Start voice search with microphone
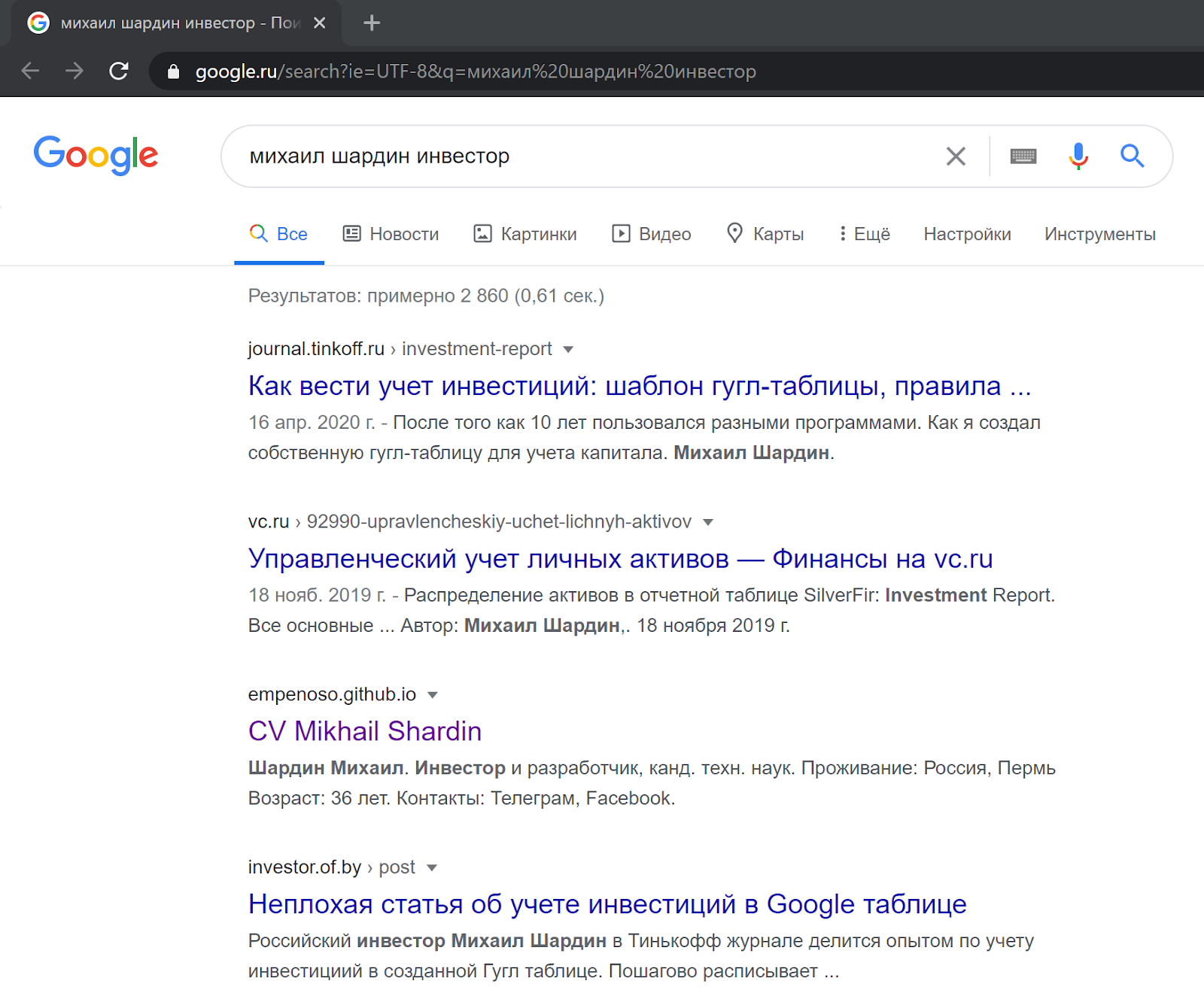The image size is (1204, 996). (x=1078, y=156)
